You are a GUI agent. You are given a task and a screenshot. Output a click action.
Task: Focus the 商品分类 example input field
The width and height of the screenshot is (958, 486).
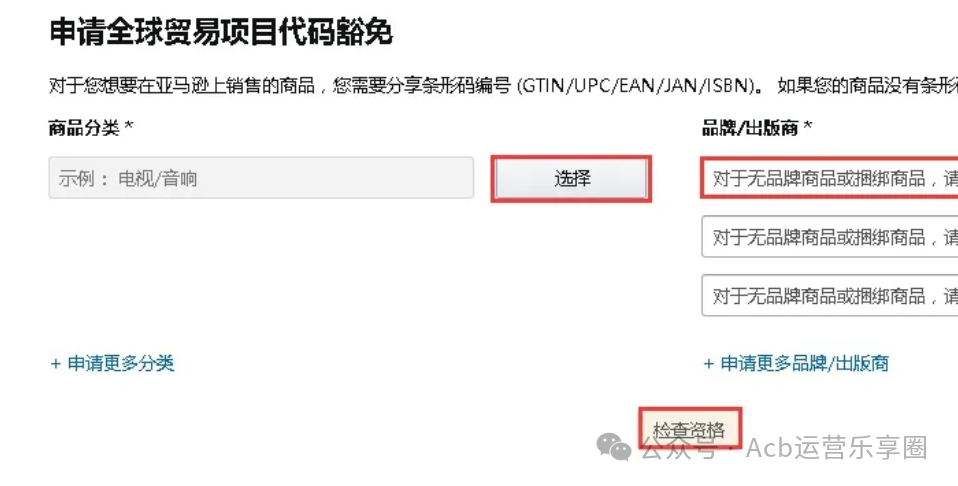(x=261, y=178)
